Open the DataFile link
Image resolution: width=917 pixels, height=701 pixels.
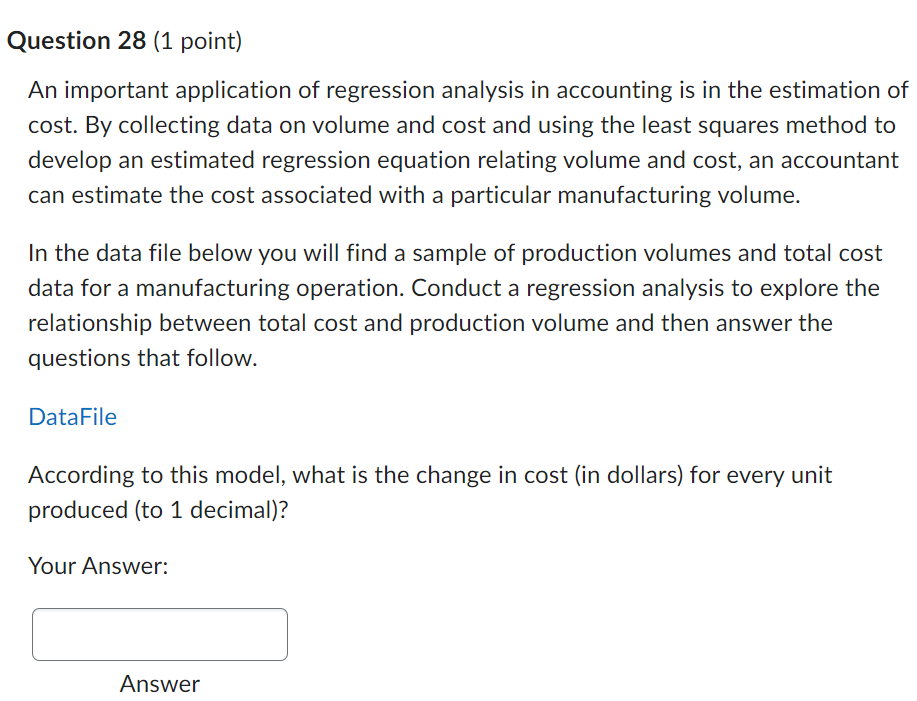73,417
